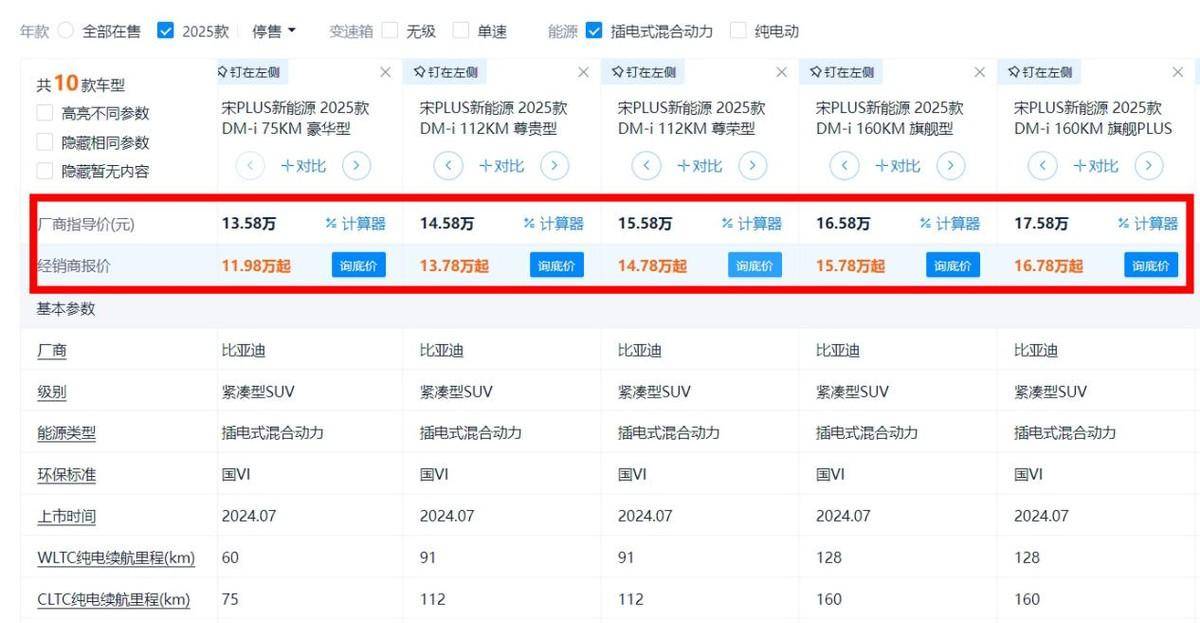This screenshot has height=623, width=1200.
Task: Open the CLTC纯电续航里程(km) label link
Action: pos(114,599)
